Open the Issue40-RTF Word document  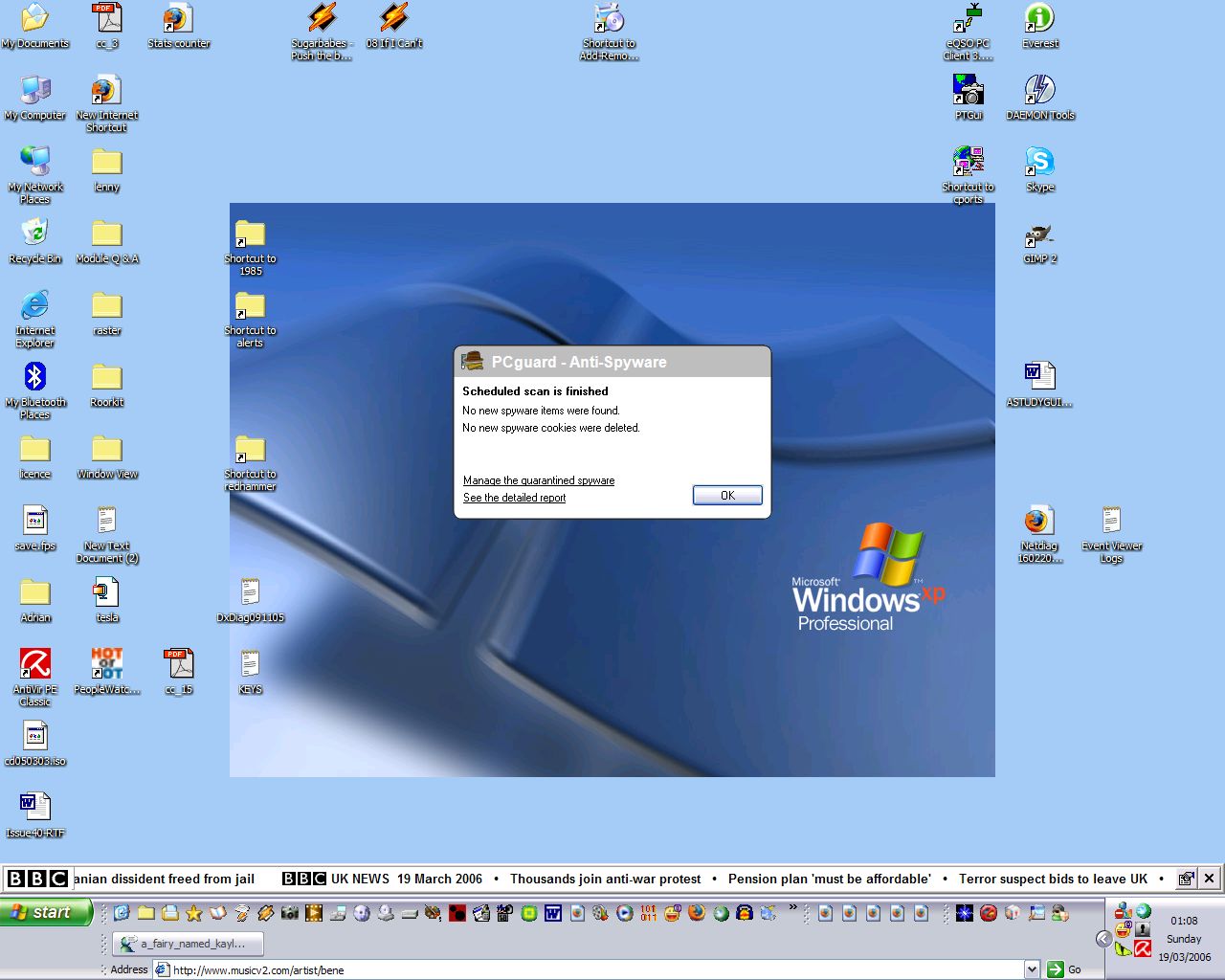[x=35, y=816]
